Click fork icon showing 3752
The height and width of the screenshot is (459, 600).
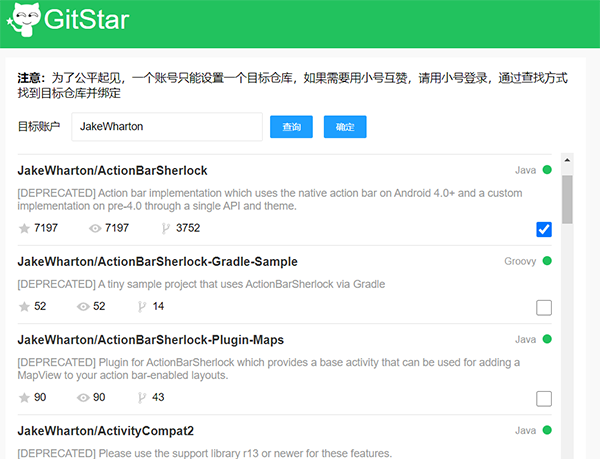coord(165,228)
